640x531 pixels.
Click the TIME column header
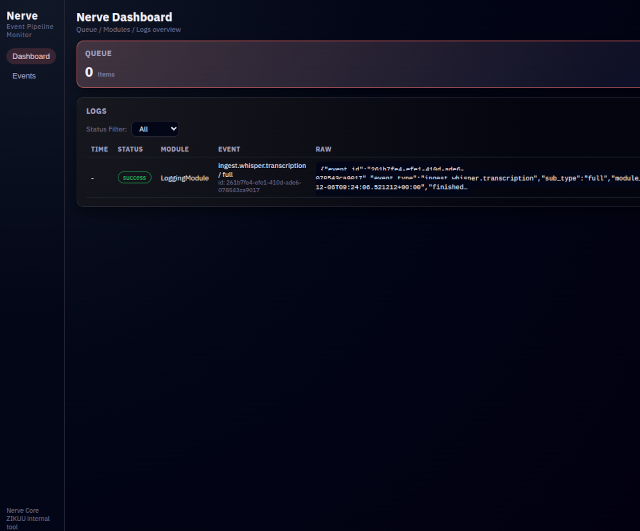point(99,149)
